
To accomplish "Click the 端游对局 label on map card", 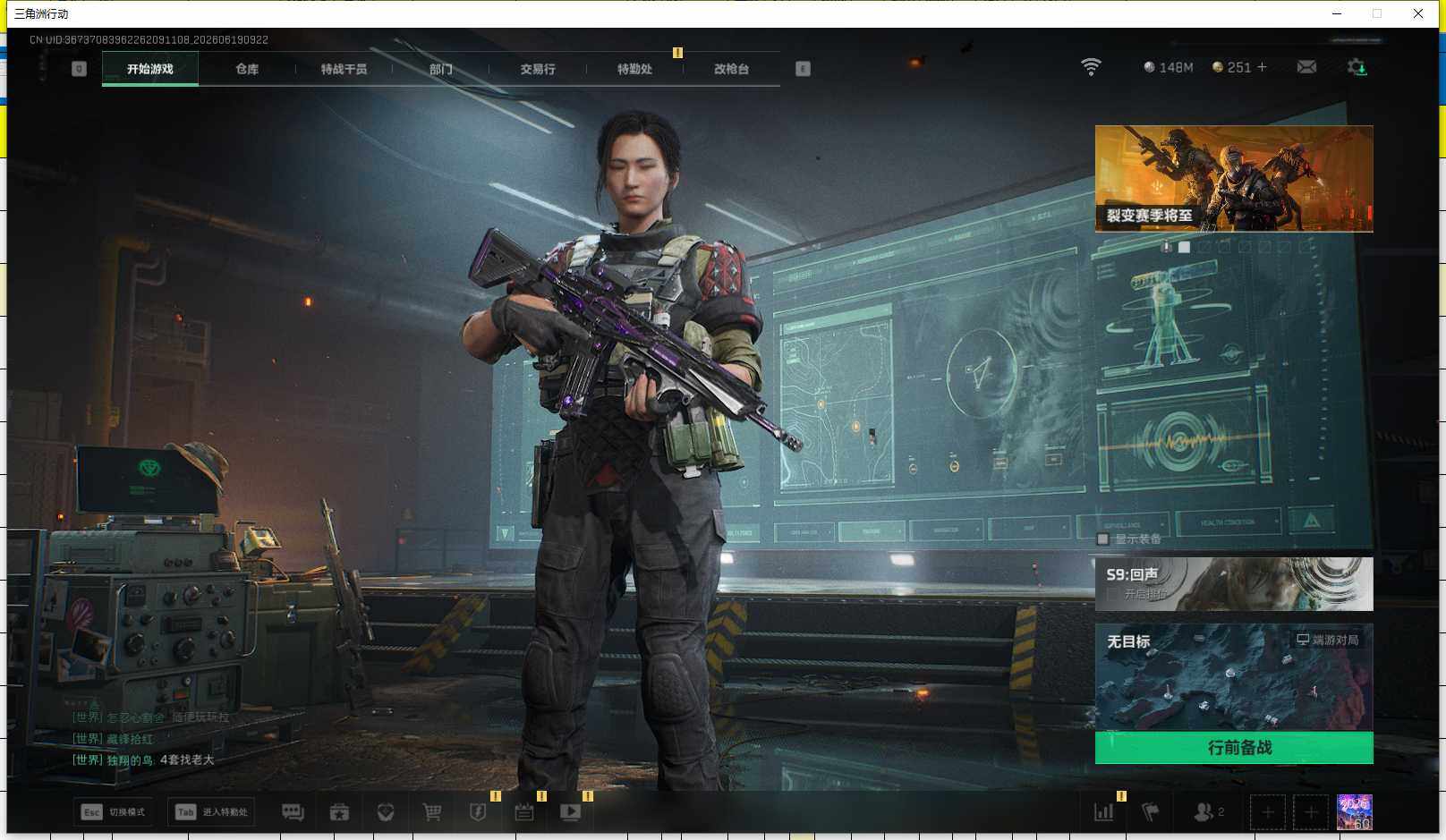I will click(x=1328, y=640).
